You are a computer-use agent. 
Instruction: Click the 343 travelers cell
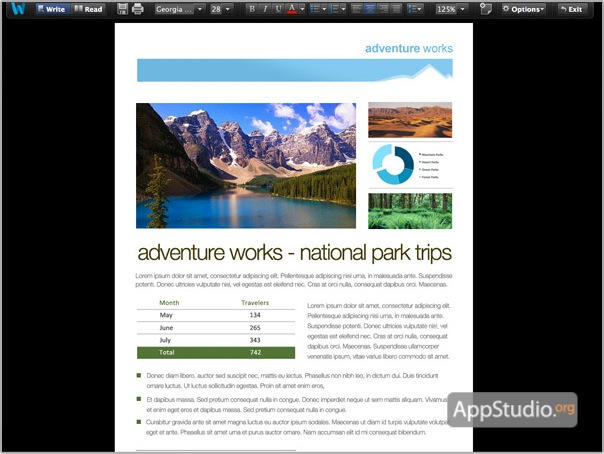click(255, 340)
